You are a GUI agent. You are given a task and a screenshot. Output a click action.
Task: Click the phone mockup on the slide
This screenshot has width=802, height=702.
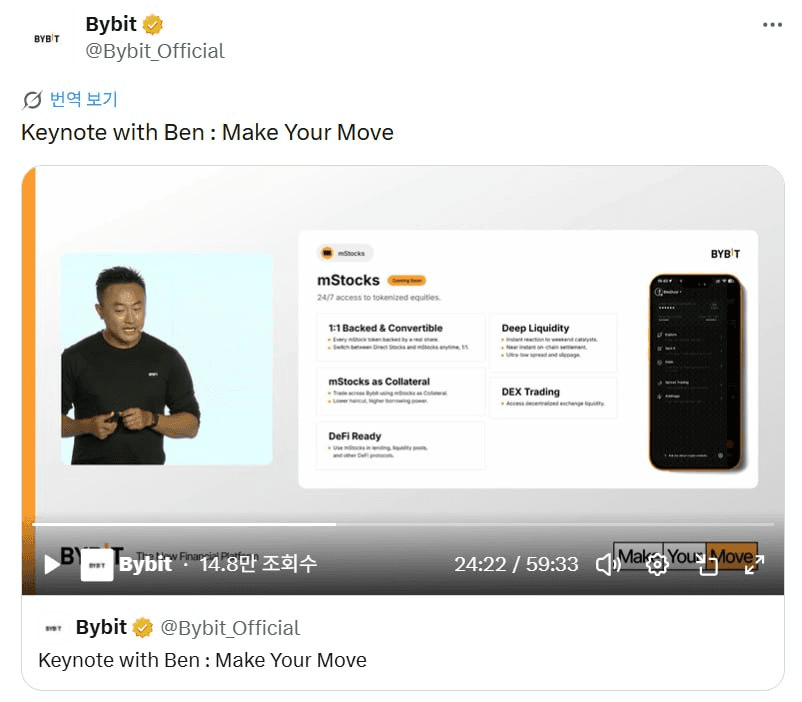[695, 372]
